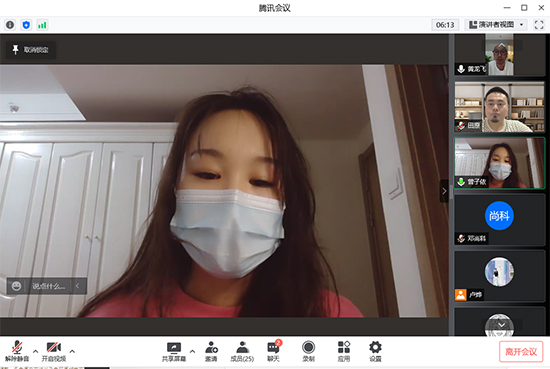Screen dimensions: 550x369
Task: Open the chat panel
Action: coord(274,351)
